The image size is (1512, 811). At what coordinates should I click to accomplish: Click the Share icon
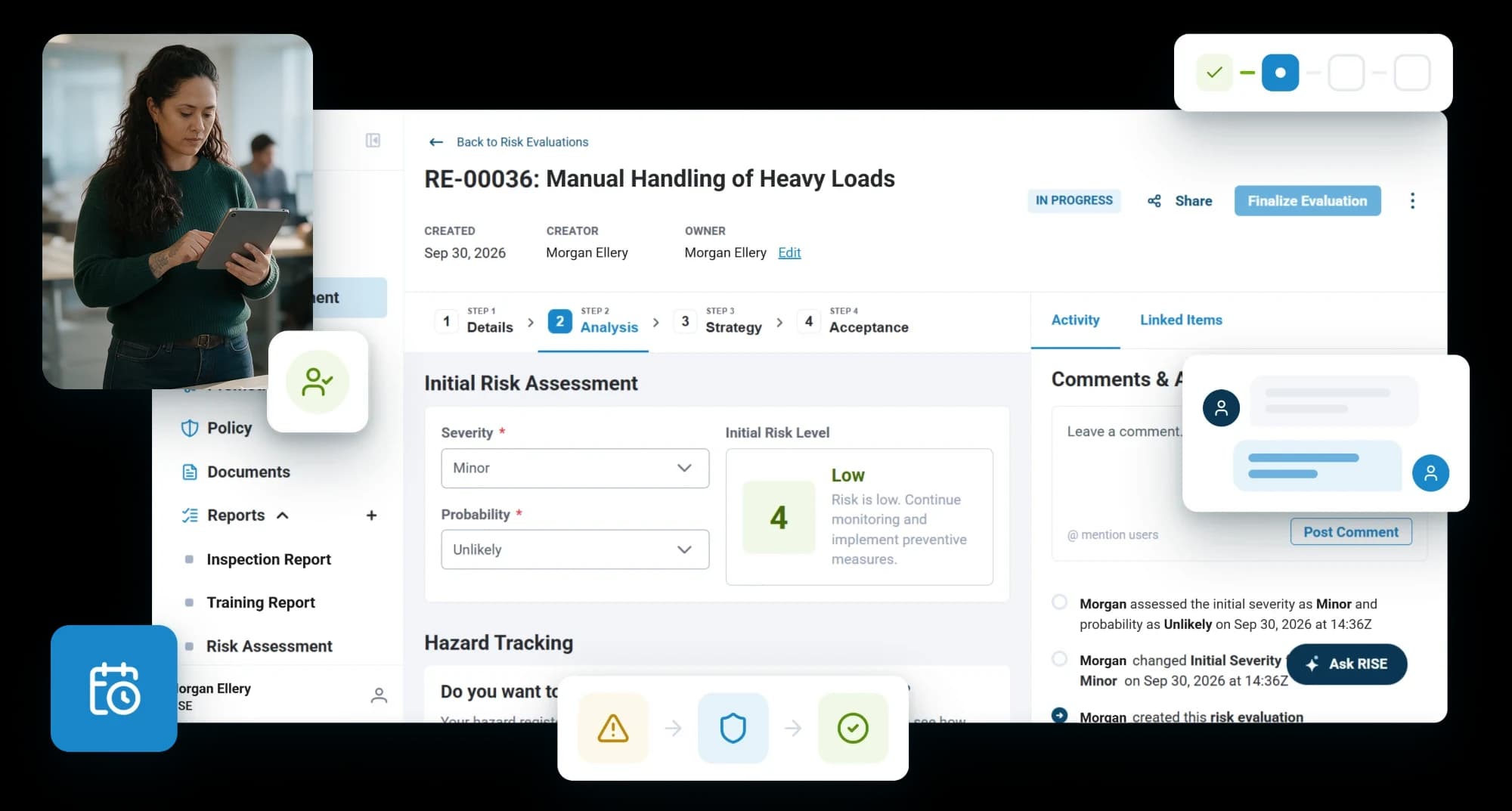point(1154,201)
